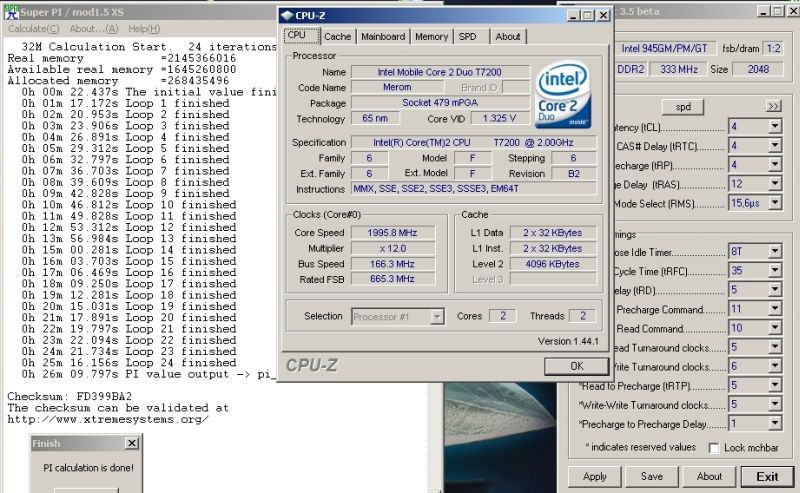This screenshot has width=800, height=493.
Task: Click the Name field Intel Mobile Core 2 Duo T7200
Action: click(440, 72)
